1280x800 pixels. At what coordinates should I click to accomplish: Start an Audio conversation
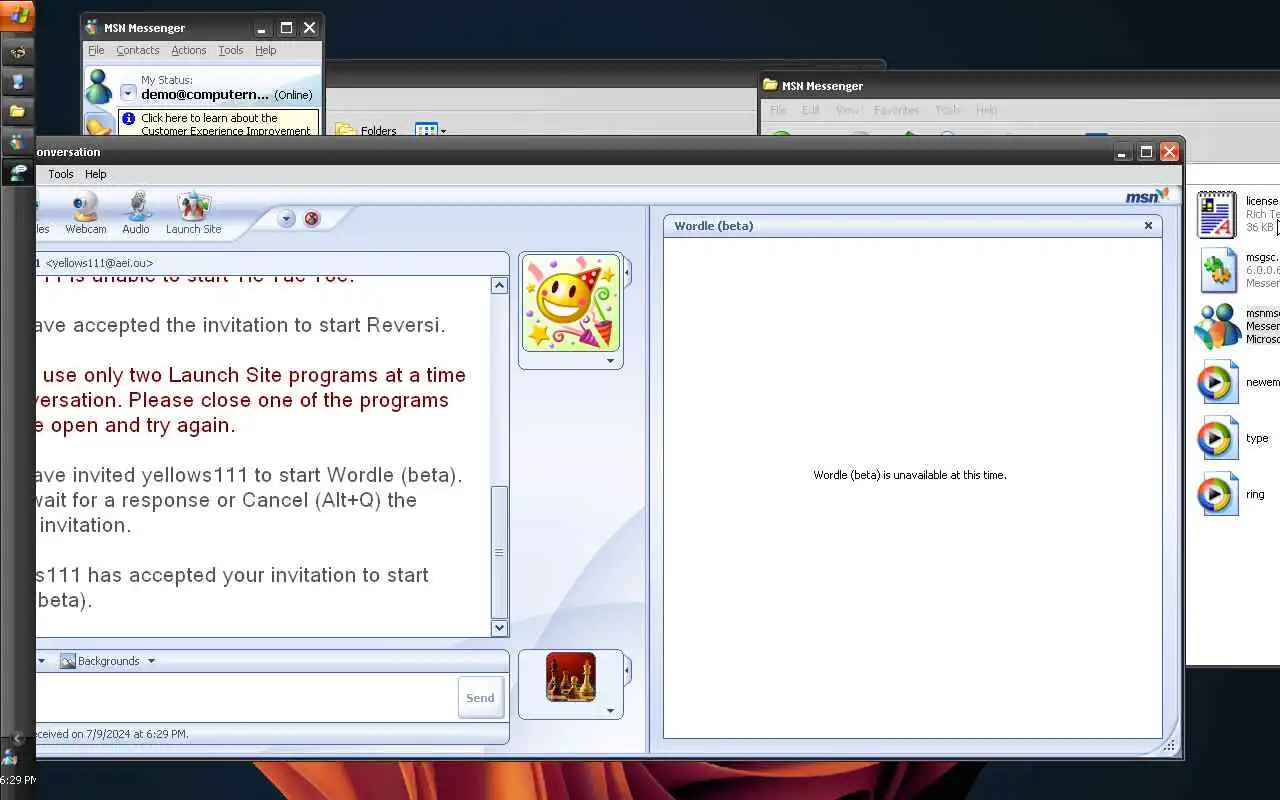pos(136,213)
